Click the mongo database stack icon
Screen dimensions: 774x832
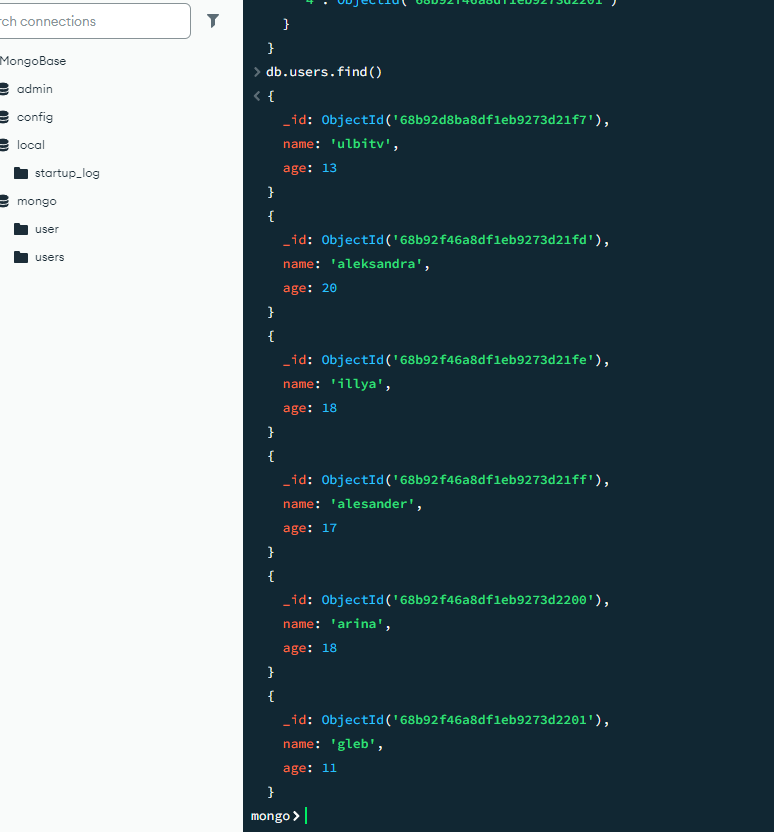tap(4, 201)
